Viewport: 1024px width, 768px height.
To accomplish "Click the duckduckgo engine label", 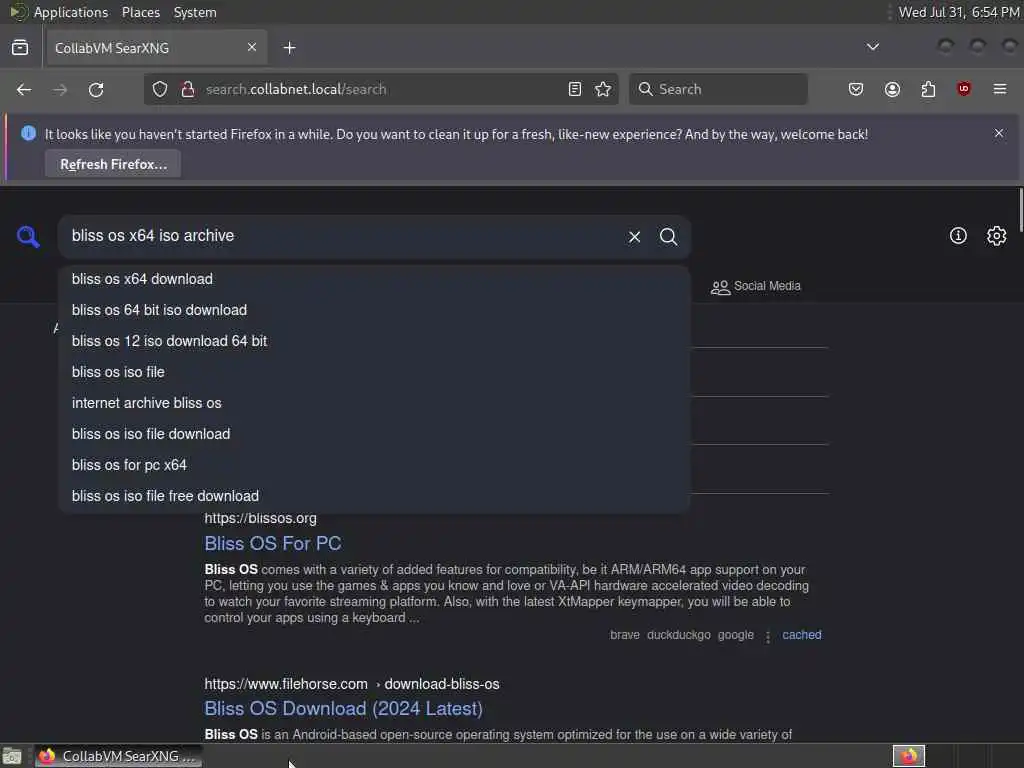I will click(x=679, y=635).
